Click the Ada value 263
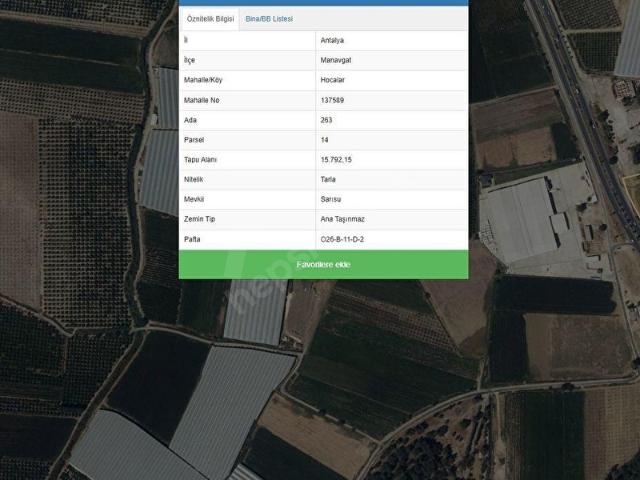640x480 pixels. (x=327, y=120)
